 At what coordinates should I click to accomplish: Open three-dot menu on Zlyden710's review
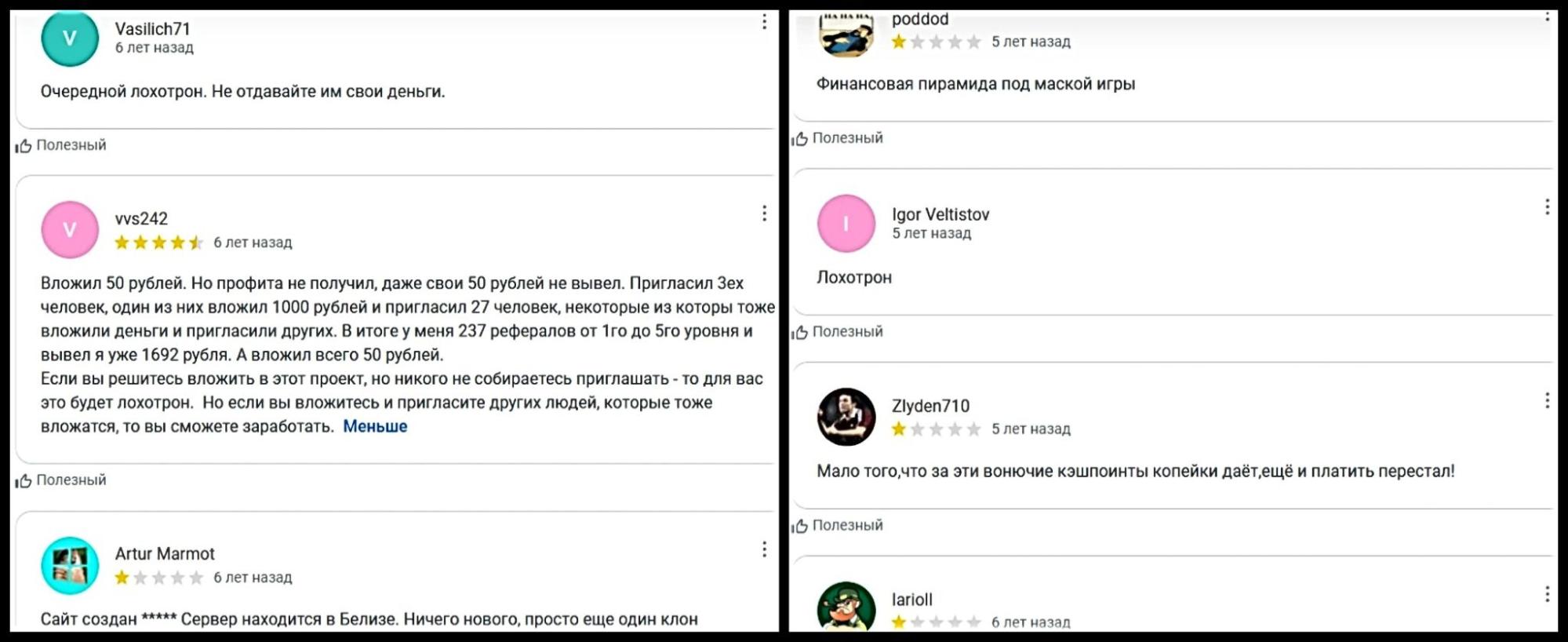(1547, 400)
